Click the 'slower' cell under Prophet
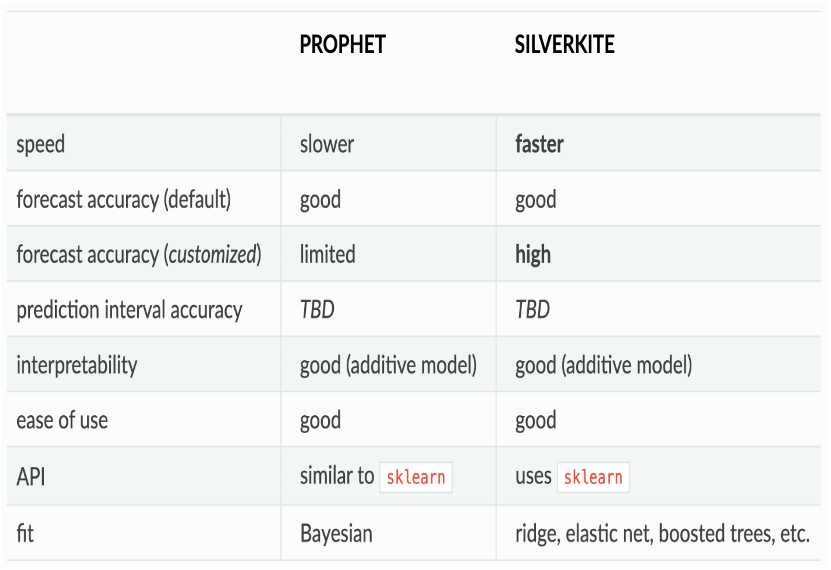The height and width of the screenshot is (570, 831). 326,144
